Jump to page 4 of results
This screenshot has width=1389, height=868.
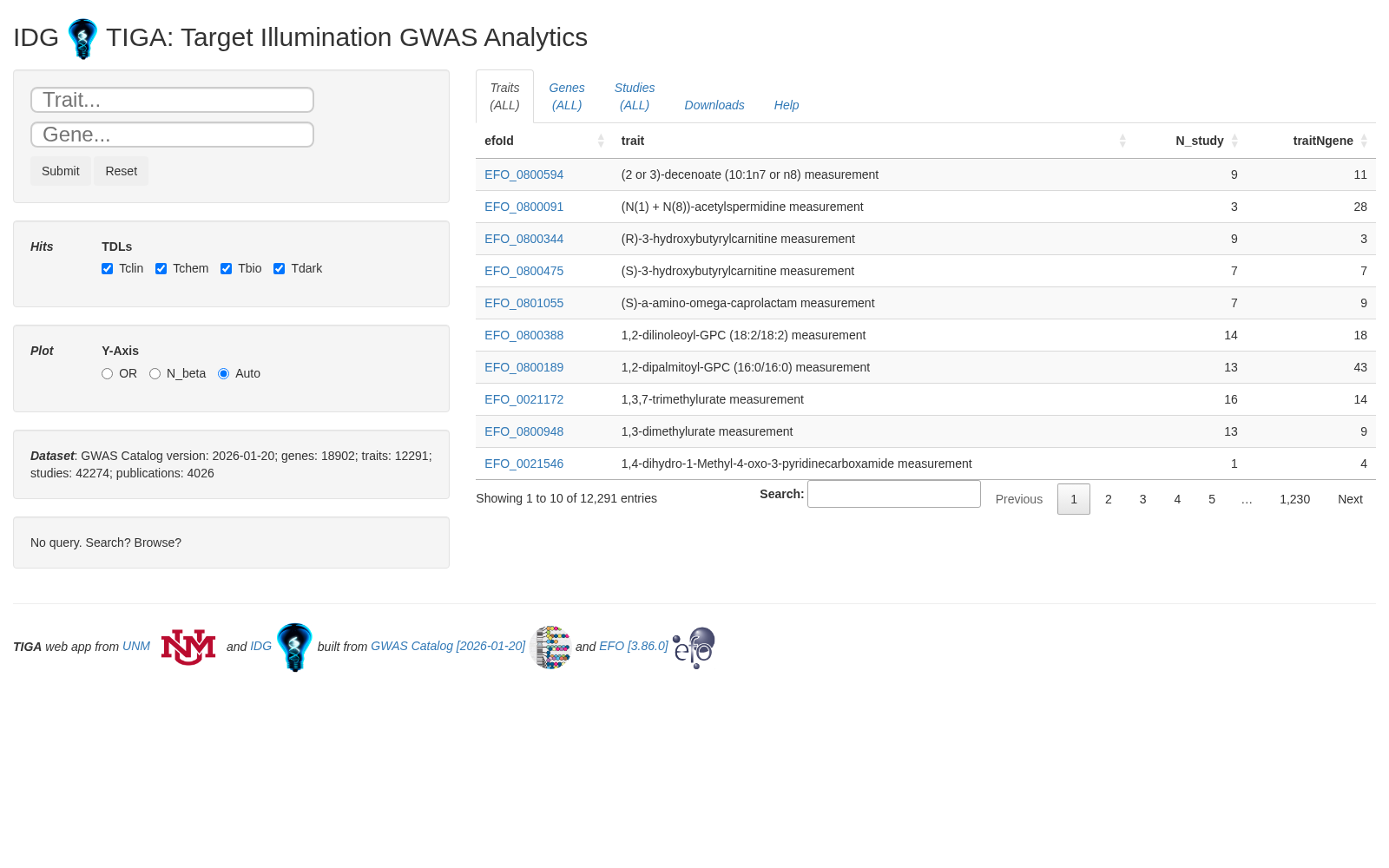point(1177,499)
